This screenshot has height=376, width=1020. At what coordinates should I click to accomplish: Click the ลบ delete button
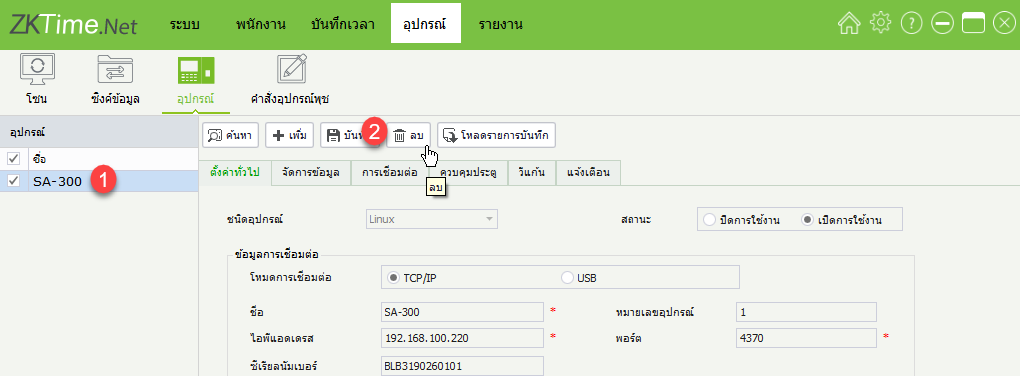[409, 135]
